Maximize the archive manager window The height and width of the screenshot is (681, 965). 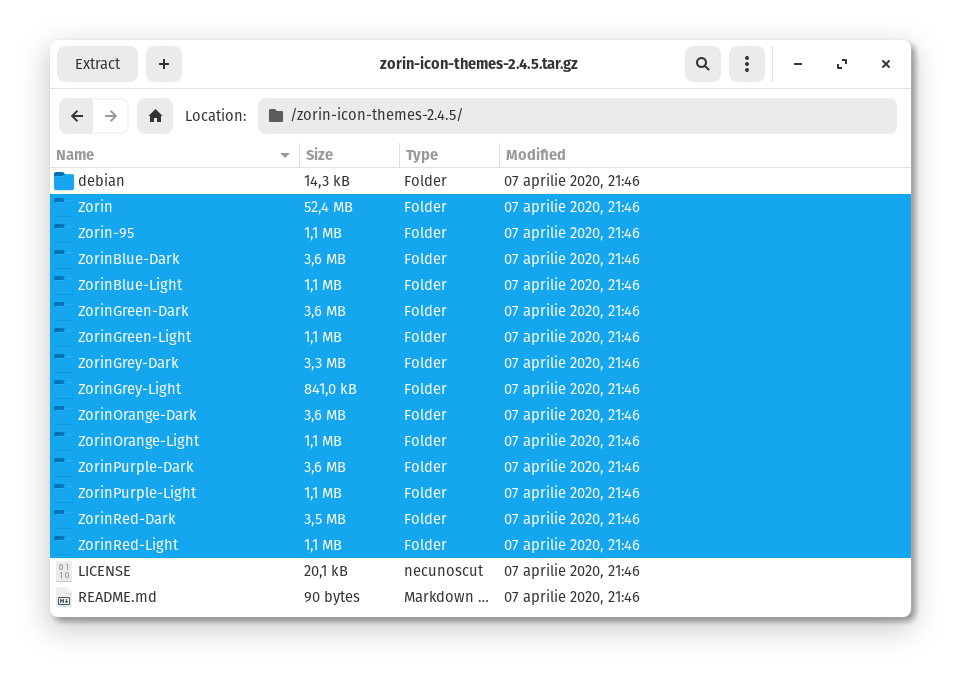[841, 64]
